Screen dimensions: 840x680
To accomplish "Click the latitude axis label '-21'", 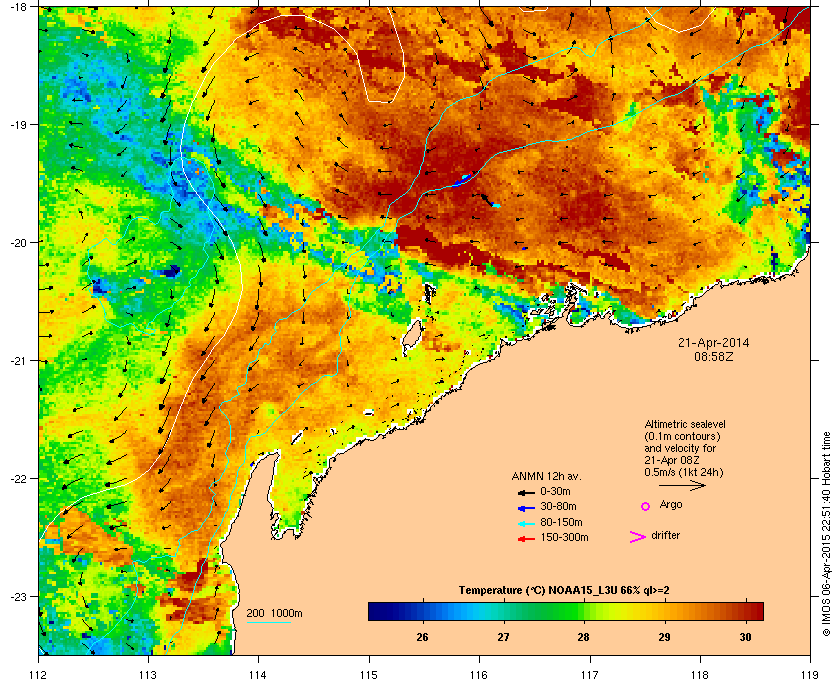I will (19, 361).
